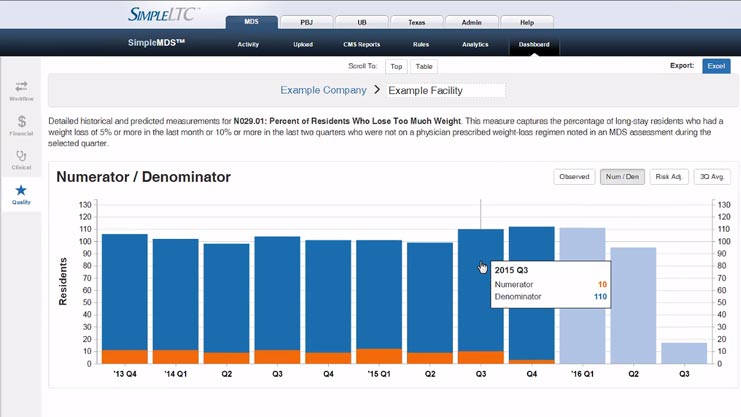Open the Workflow sidebar section
741x417 pixels.
tap(21, 90)
